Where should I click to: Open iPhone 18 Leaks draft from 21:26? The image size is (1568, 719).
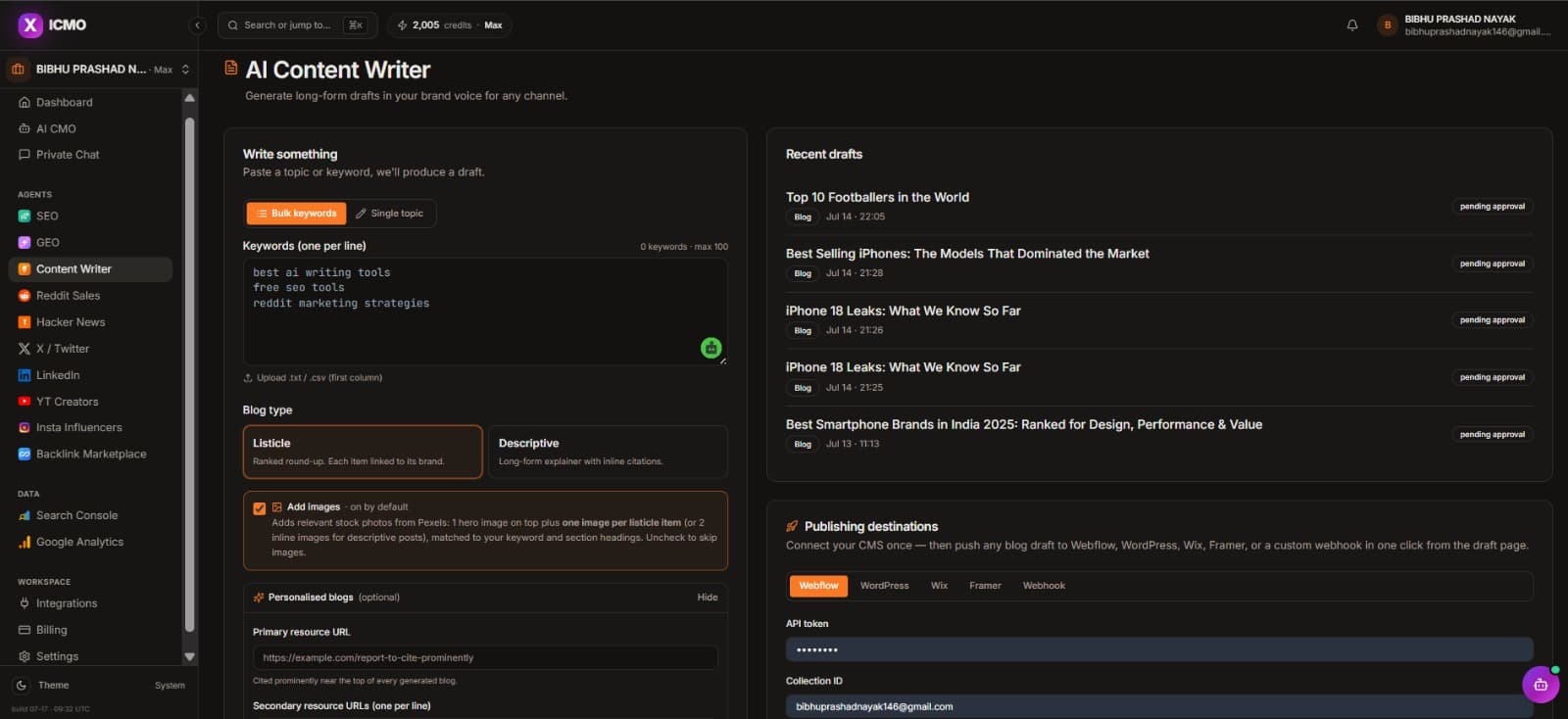point(903,311)
